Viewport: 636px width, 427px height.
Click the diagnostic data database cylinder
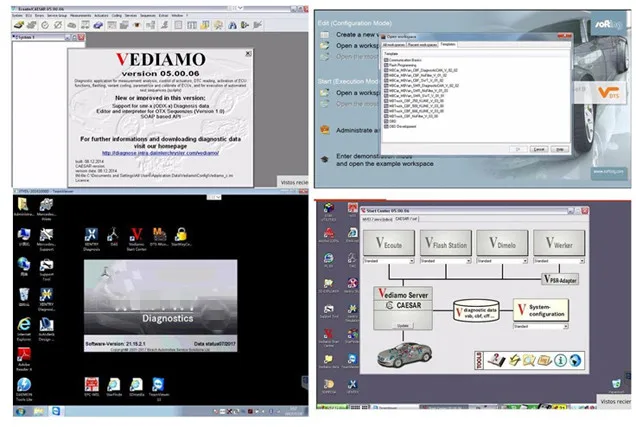tap(476, 311)
